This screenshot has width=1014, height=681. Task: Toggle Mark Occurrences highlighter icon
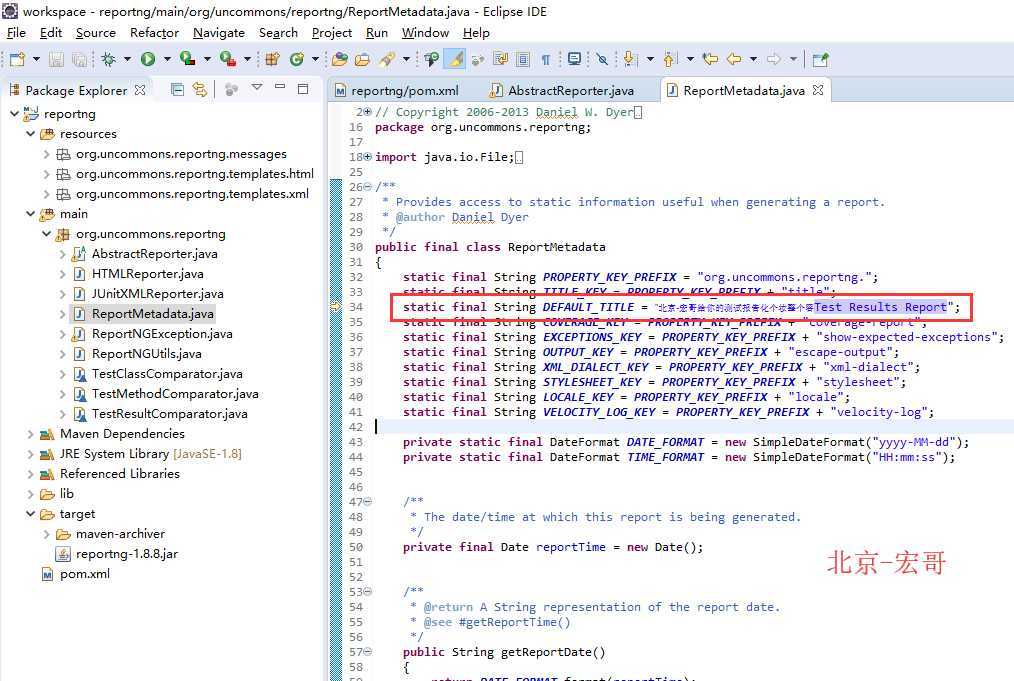click(455, 59)
